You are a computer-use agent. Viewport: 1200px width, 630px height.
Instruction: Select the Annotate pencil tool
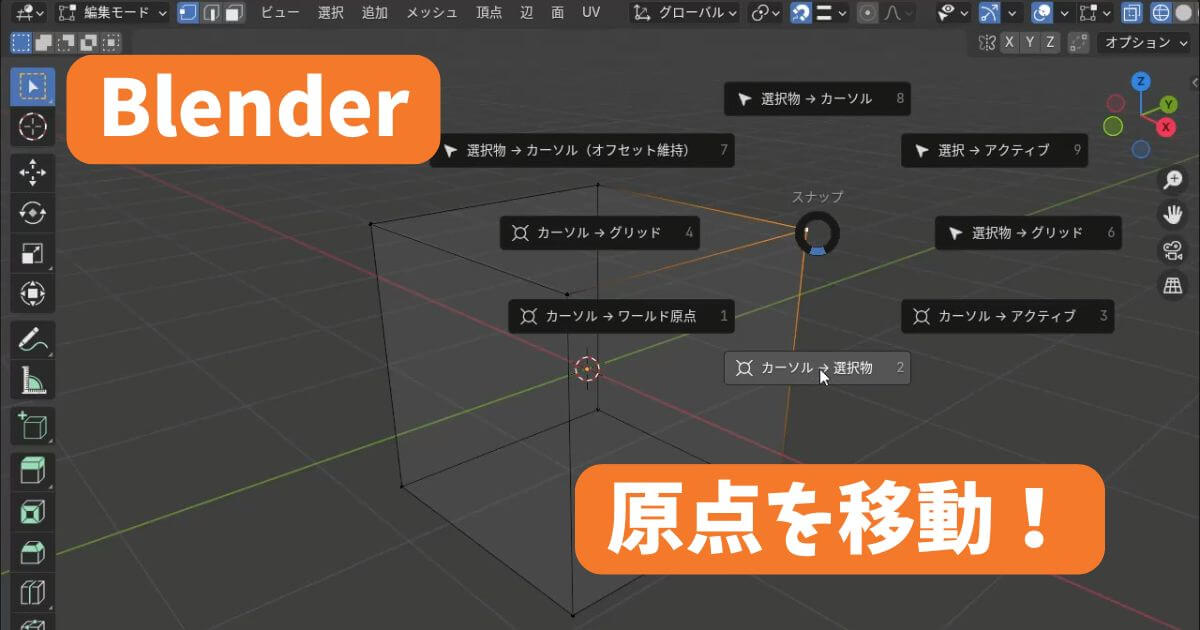(33, 340)
